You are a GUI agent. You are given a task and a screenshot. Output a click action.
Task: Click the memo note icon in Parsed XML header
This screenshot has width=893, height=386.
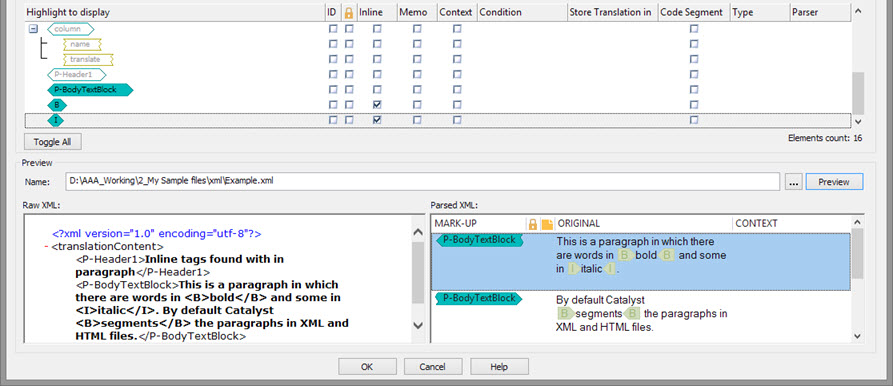click(547, 224)
